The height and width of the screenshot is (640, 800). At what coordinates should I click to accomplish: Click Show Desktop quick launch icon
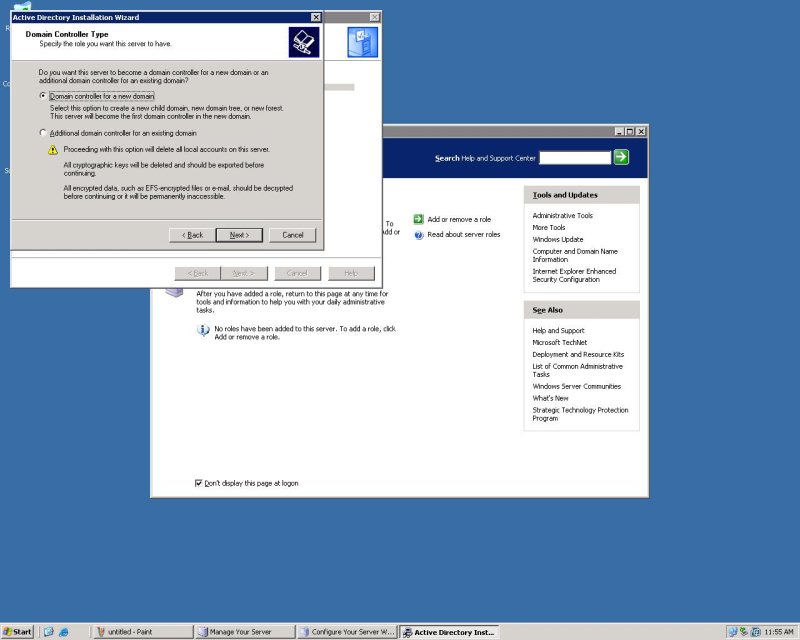click(x=48, y=632)
